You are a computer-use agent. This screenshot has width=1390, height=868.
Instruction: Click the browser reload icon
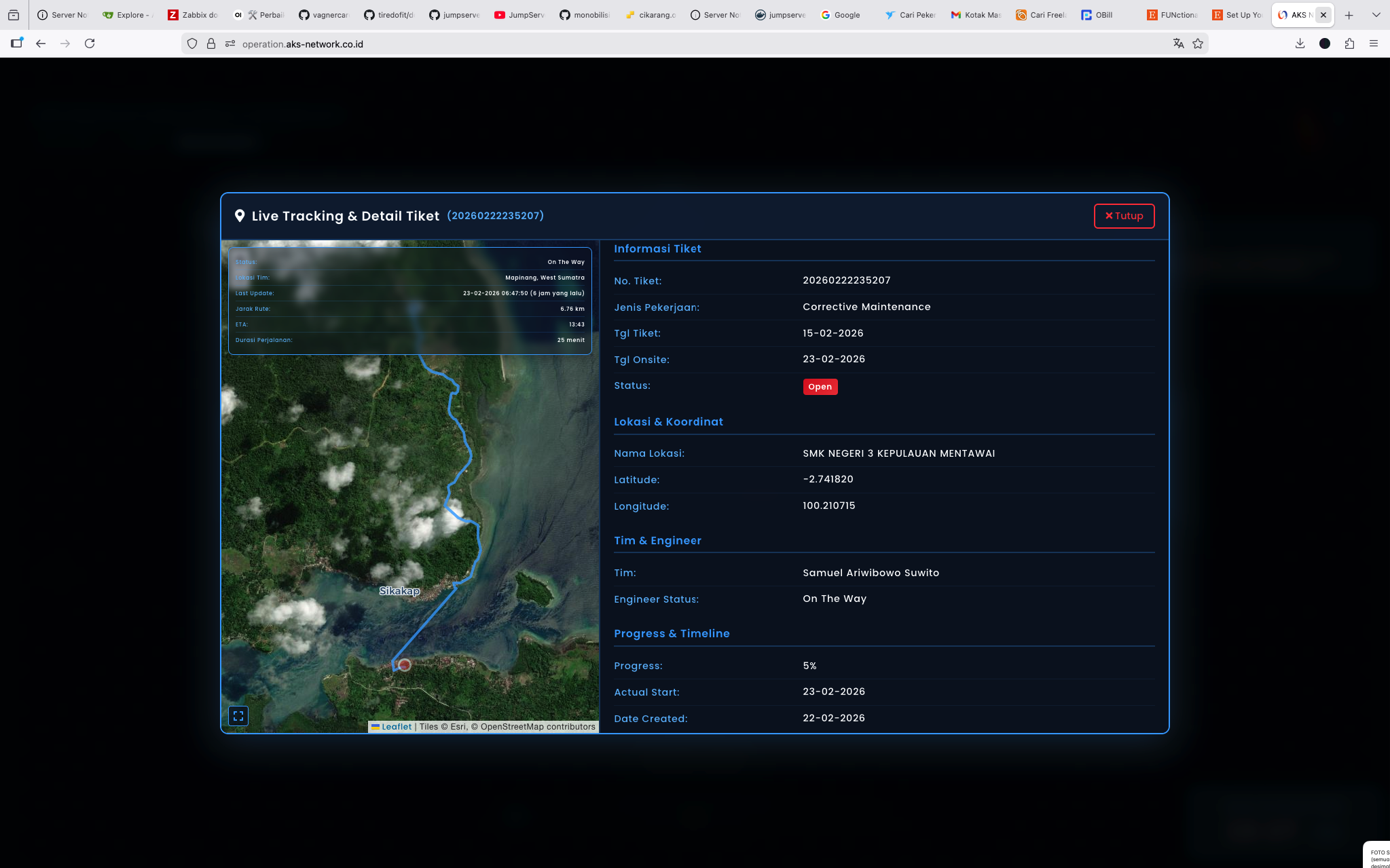click(90, 43)
